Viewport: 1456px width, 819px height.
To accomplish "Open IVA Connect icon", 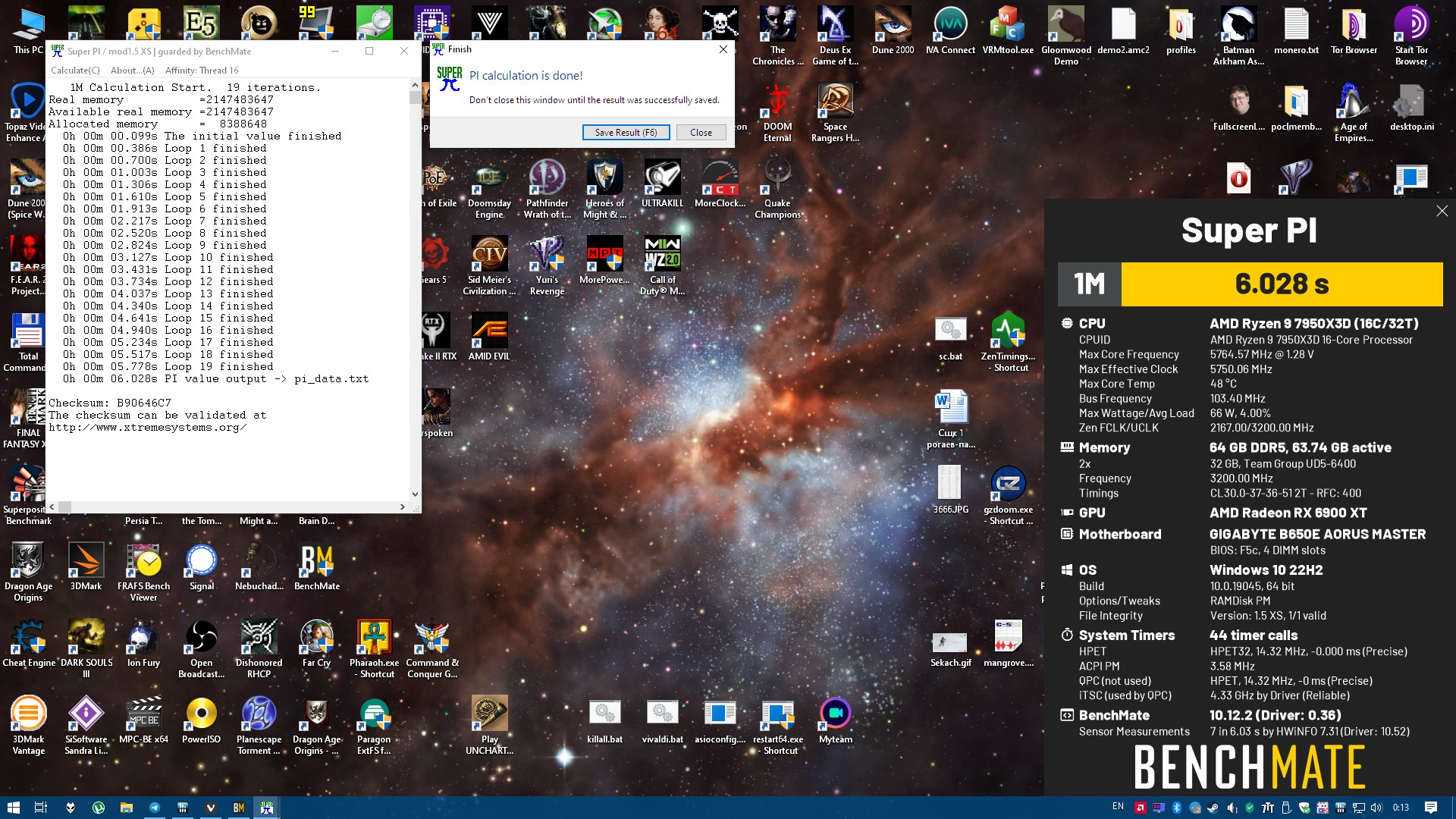I will pyautogui.click(x=951, y=31).
